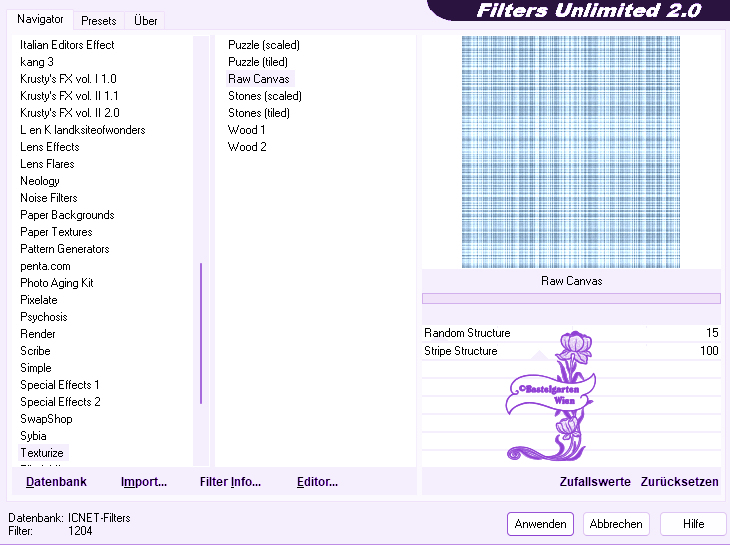Select Pattern Generators category
730x545 pixels.
pyautogui.click(x=64, y=249)
